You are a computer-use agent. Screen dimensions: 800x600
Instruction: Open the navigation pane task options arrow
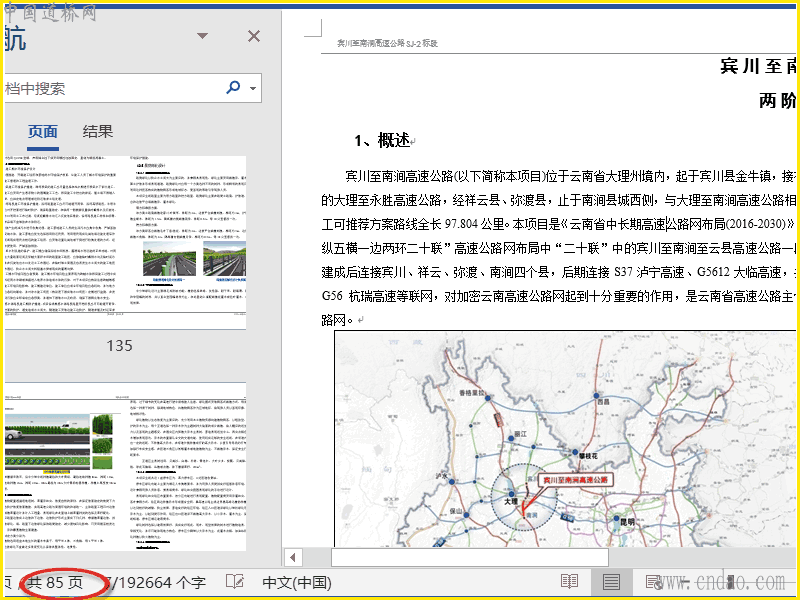pyautogui.click(x=202, y=36)
